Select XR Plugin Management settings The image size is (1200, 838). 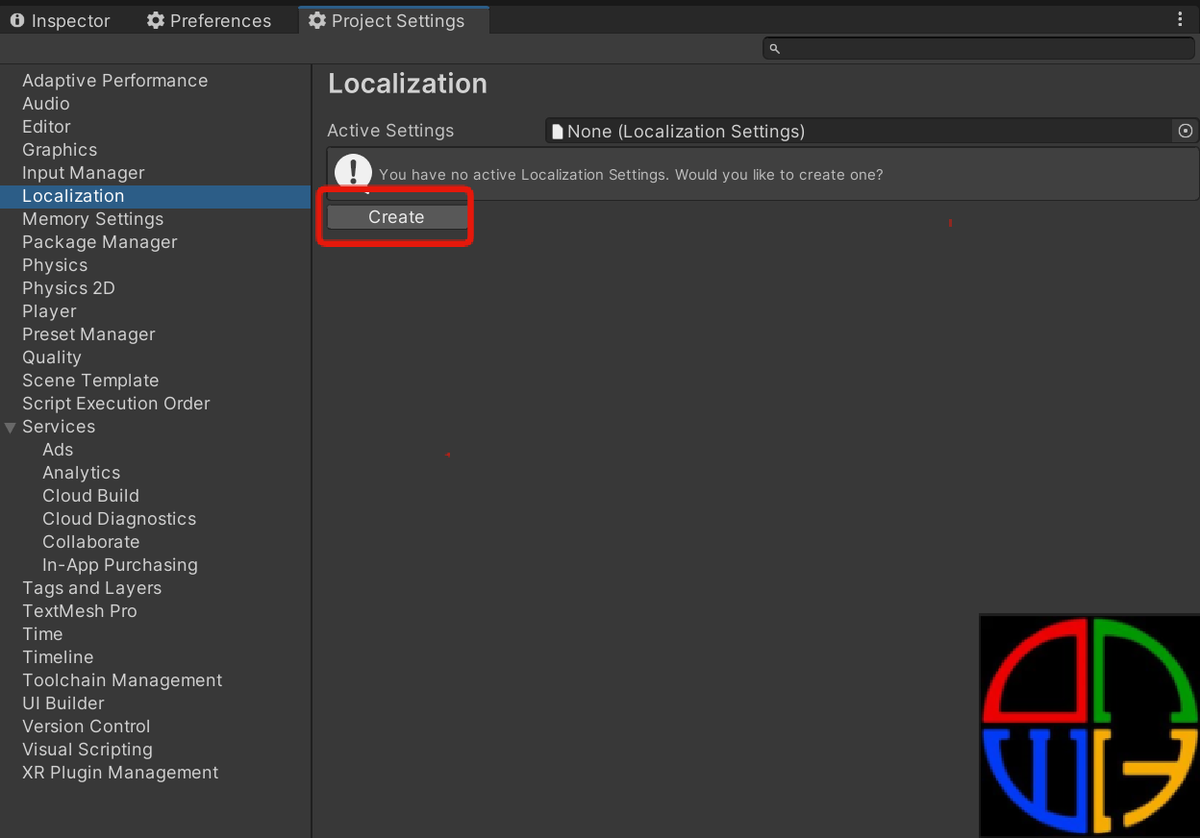pos(120,772)
